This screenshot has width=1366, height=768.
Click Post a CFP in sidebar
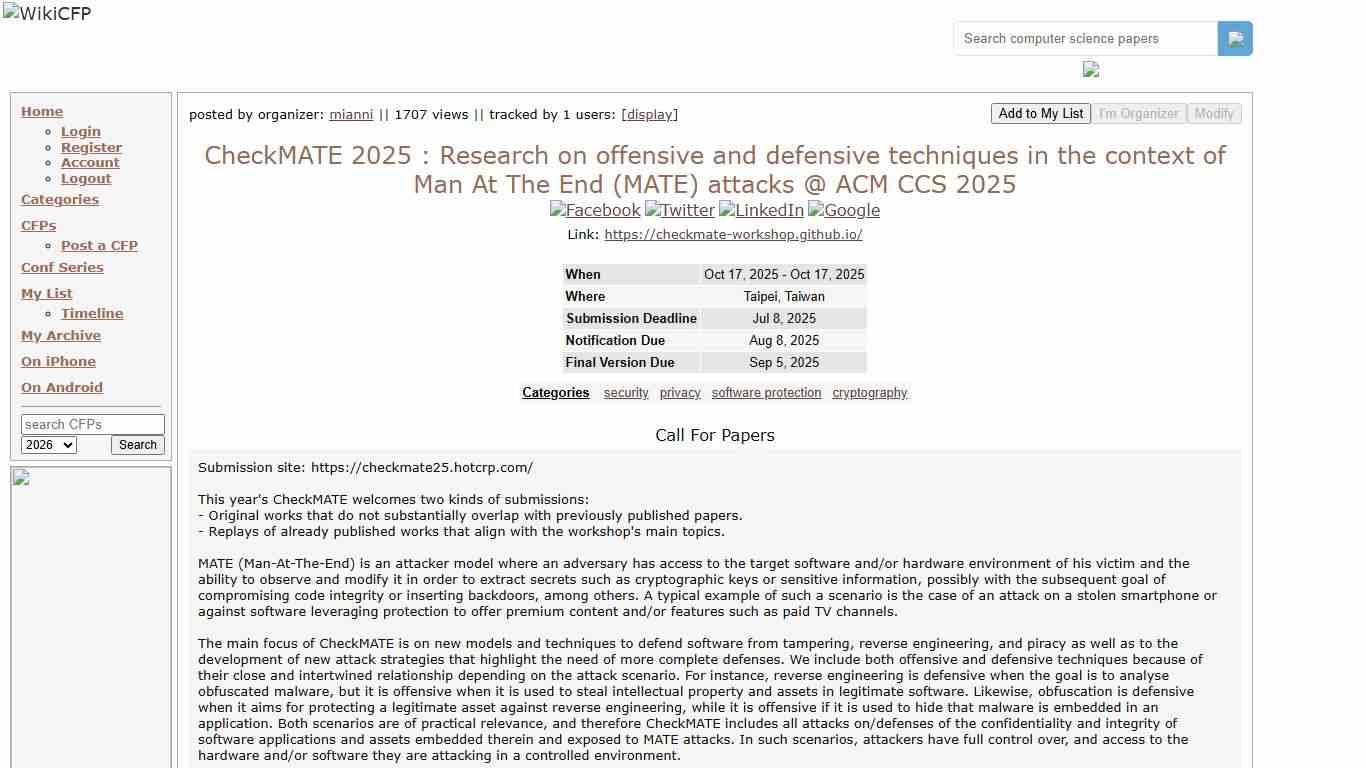tap(99, 245)
